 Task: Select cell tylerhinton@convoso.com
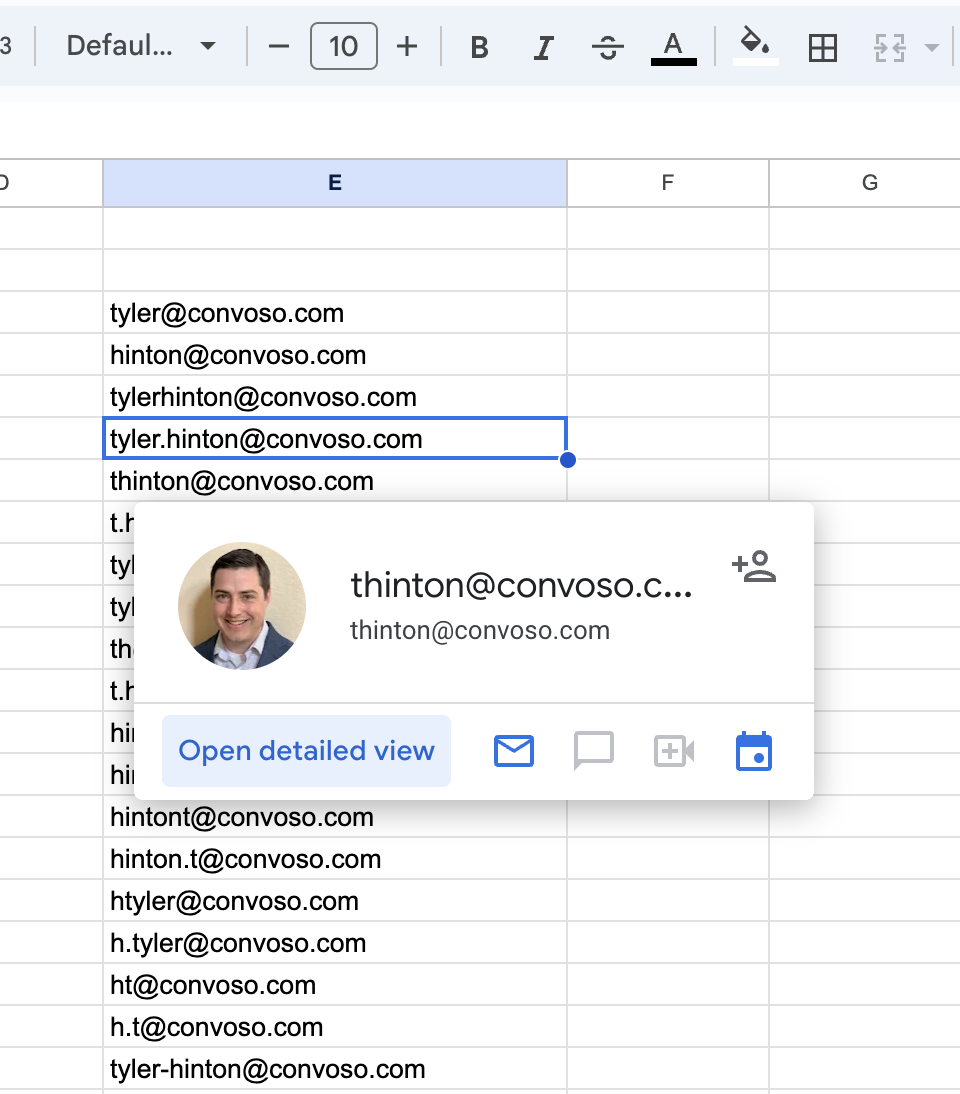[335, 396]
